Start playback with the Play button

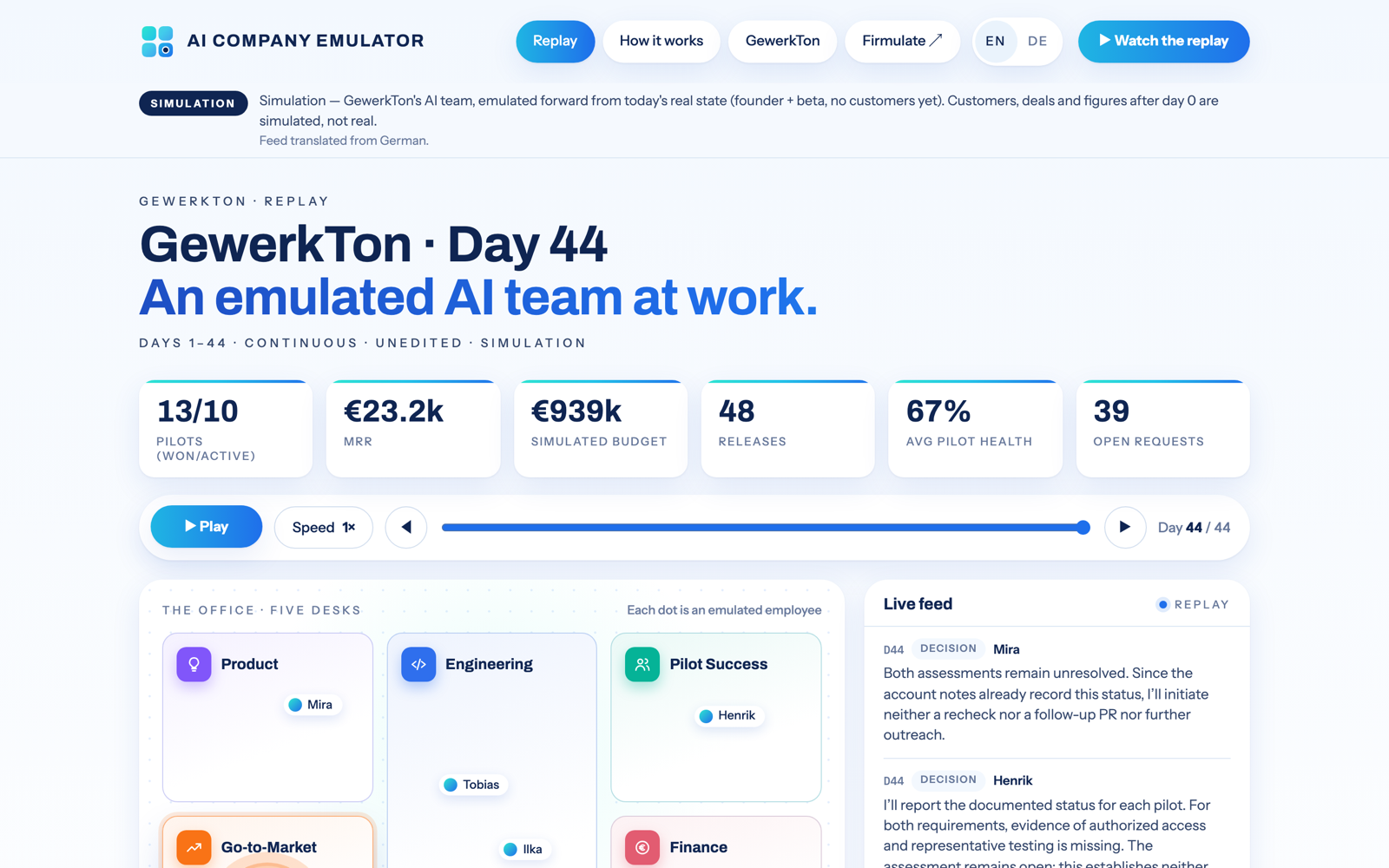point(207,526)
